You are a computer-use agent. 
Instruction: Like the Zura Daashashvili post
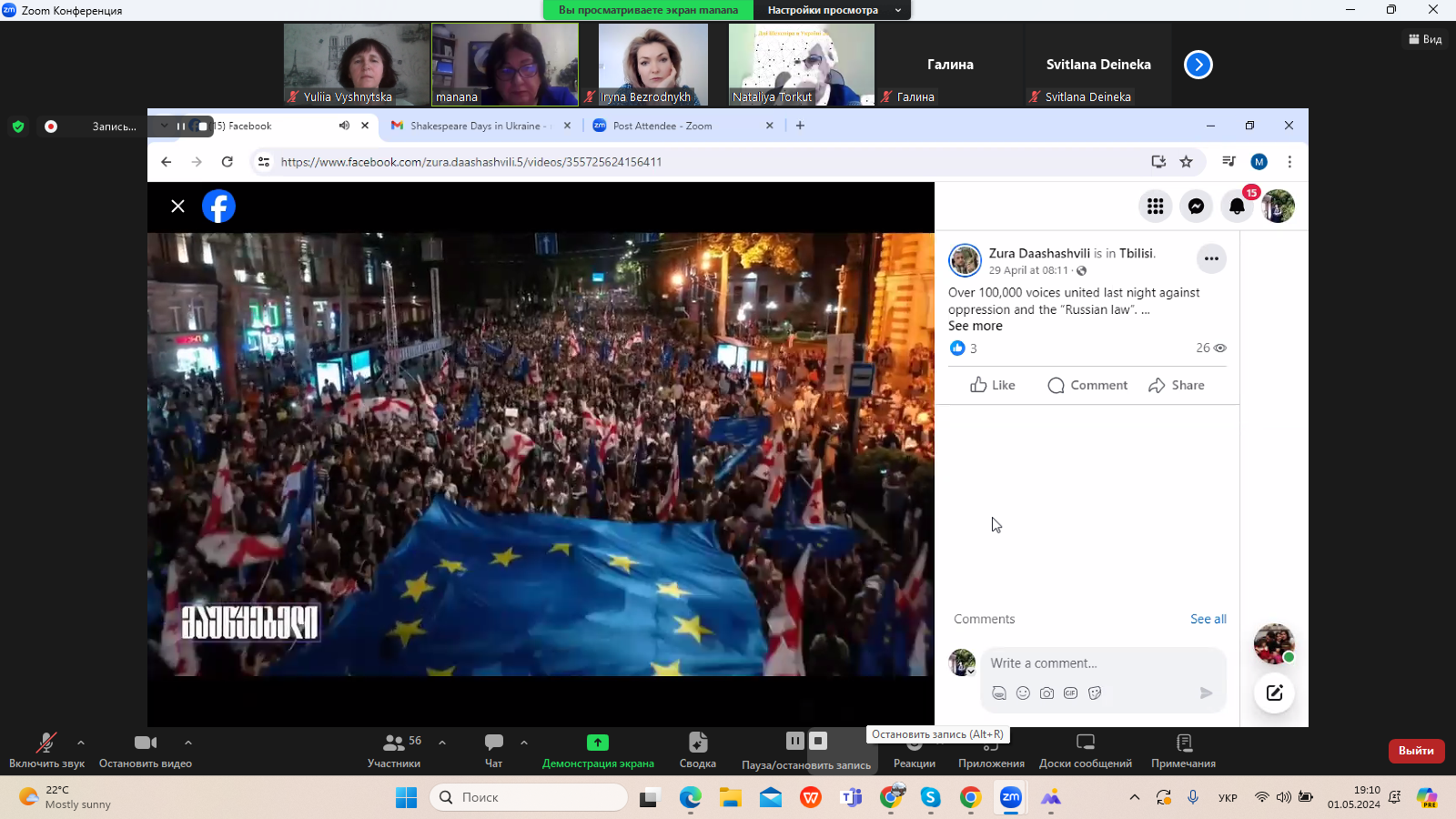pos(992,385)
